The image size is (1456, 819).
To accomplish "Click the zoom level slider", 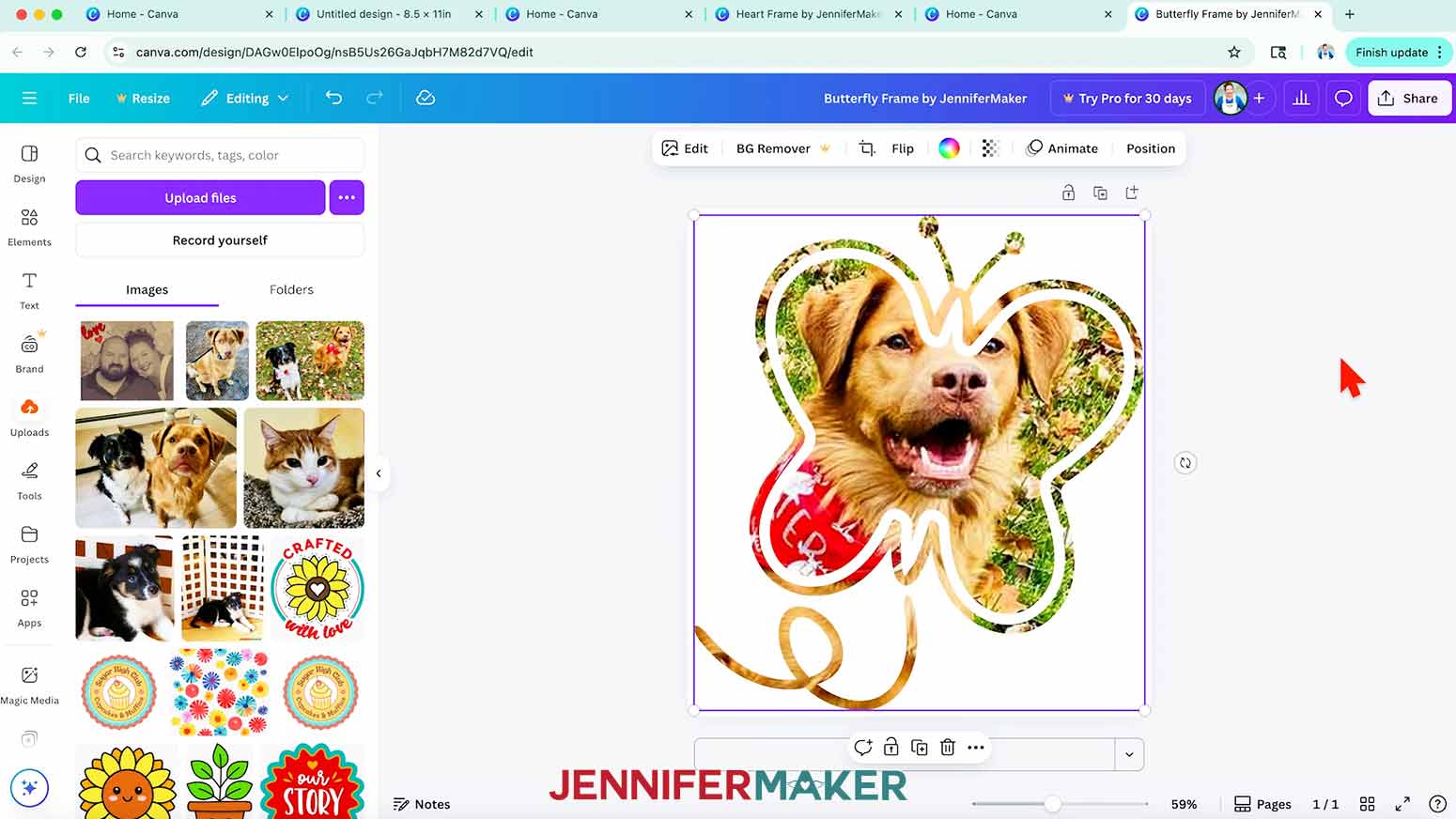I will click(x=1060, y=804).
